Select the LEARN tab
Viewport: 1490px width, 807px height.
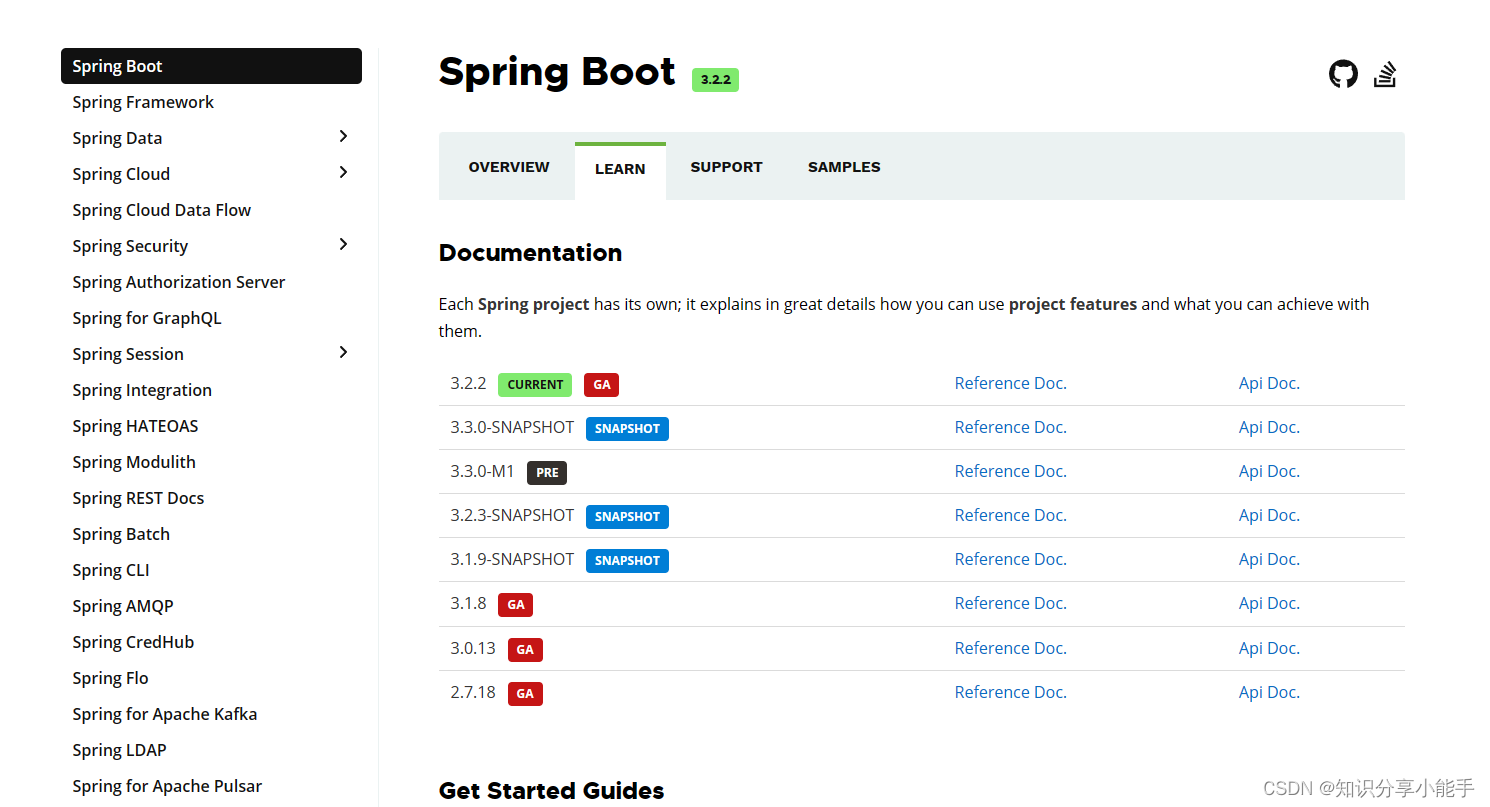click(x=620, y=169)
